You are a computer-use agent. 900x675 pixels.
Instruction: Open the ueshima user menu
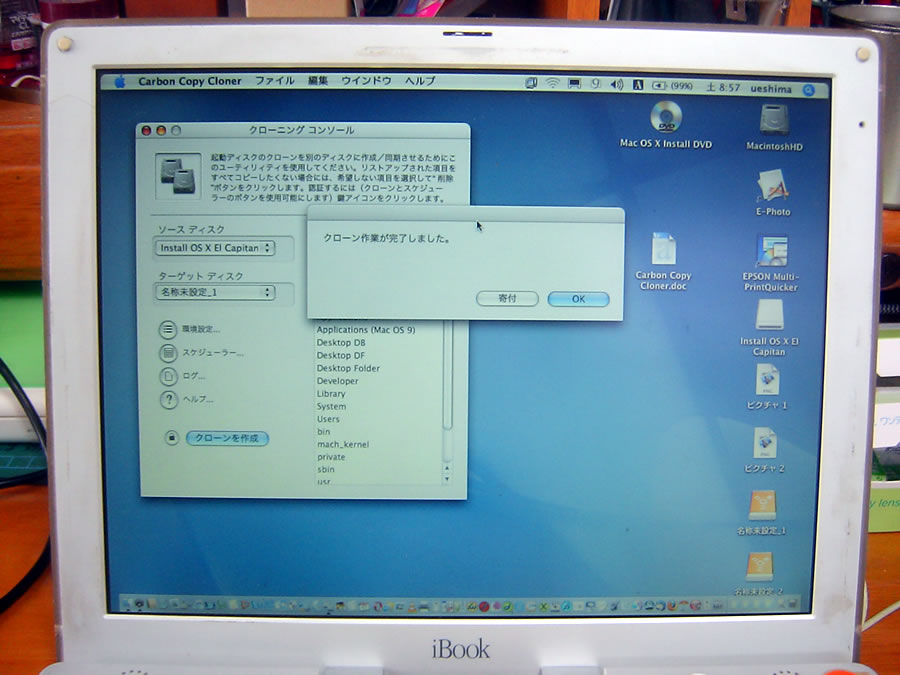tap(770, 88)
